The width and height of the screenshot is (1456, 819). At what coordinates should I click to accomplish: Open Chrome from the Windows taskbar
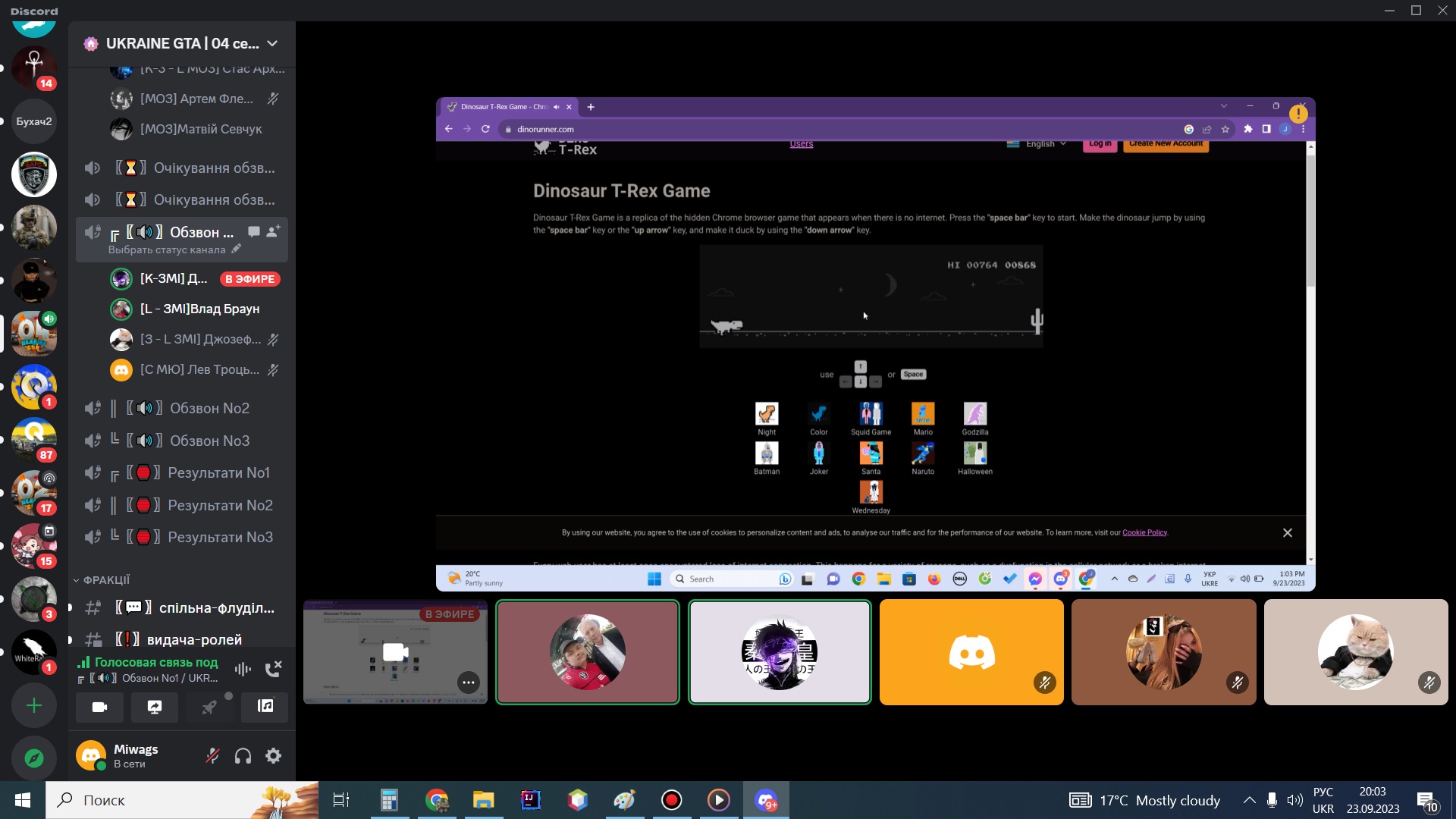point(437,800)
